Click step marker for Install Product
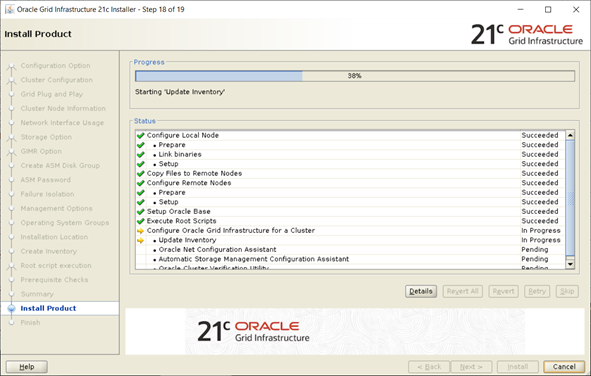The width and height of the screenshot is (591, 376). coord(11,309)
